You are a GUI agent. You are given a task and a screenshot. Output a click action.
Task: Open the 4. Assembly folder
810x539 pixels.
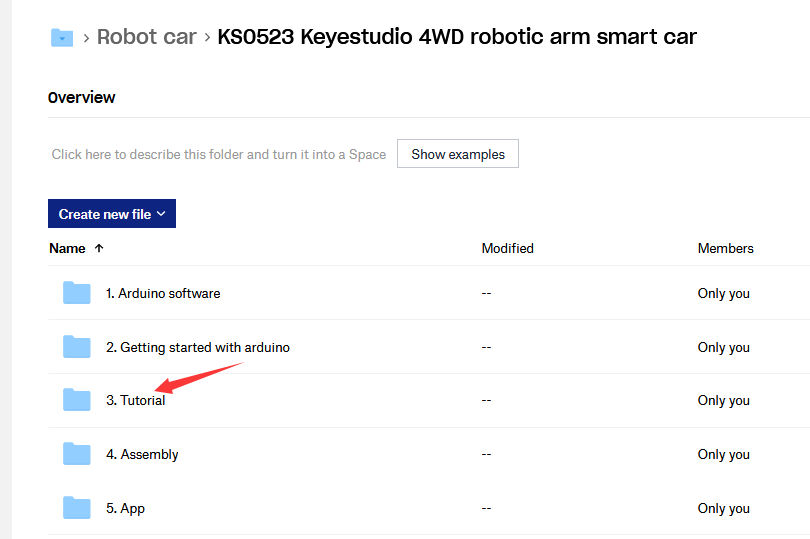pyautogui.click(x=142, y=454)
